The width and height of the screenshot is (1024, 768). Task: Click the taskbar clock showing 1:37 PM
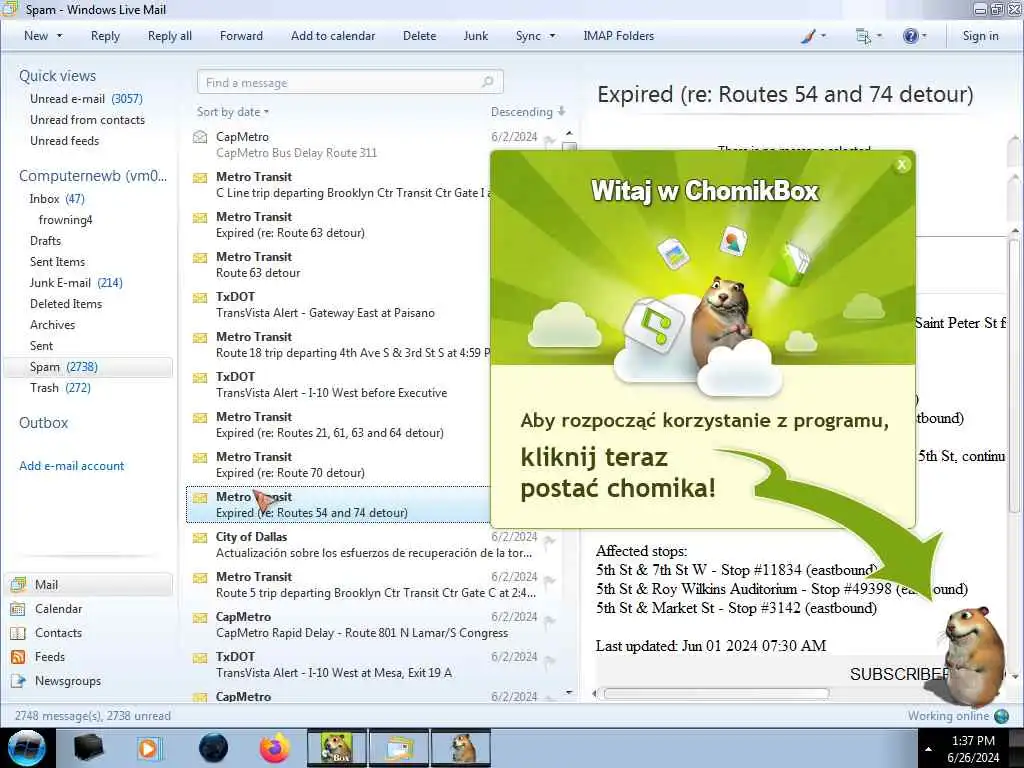coord(972,749)
